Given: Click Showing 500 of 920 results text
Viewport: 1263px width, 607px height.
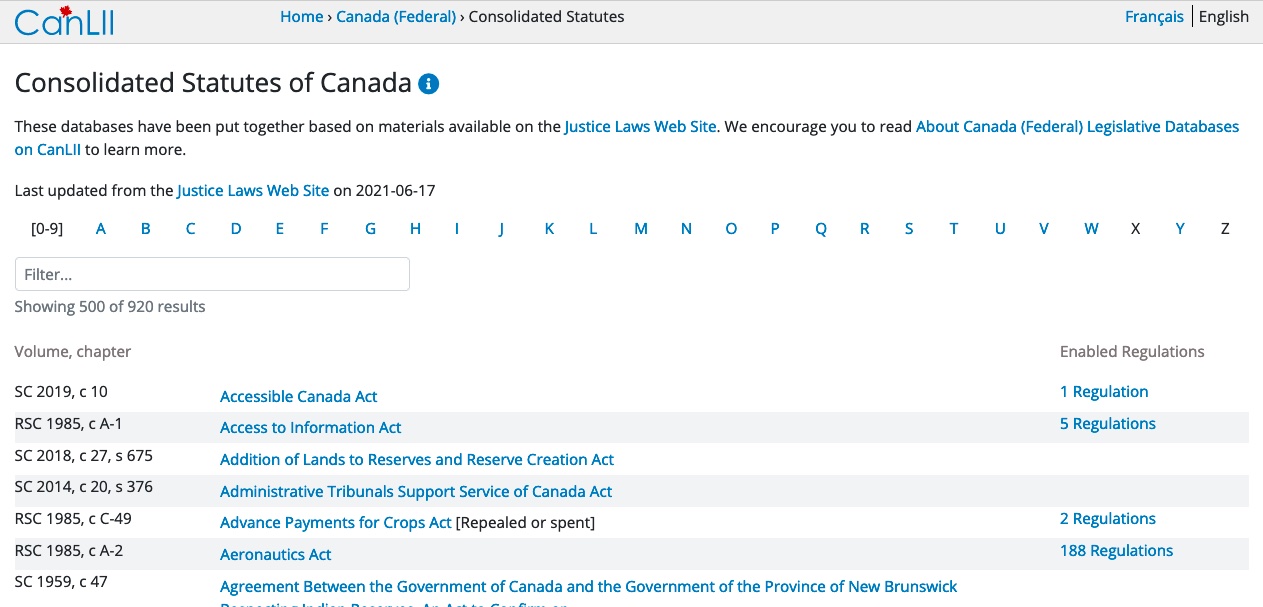Looking at the screenshot, I should (x=110, y=307).
